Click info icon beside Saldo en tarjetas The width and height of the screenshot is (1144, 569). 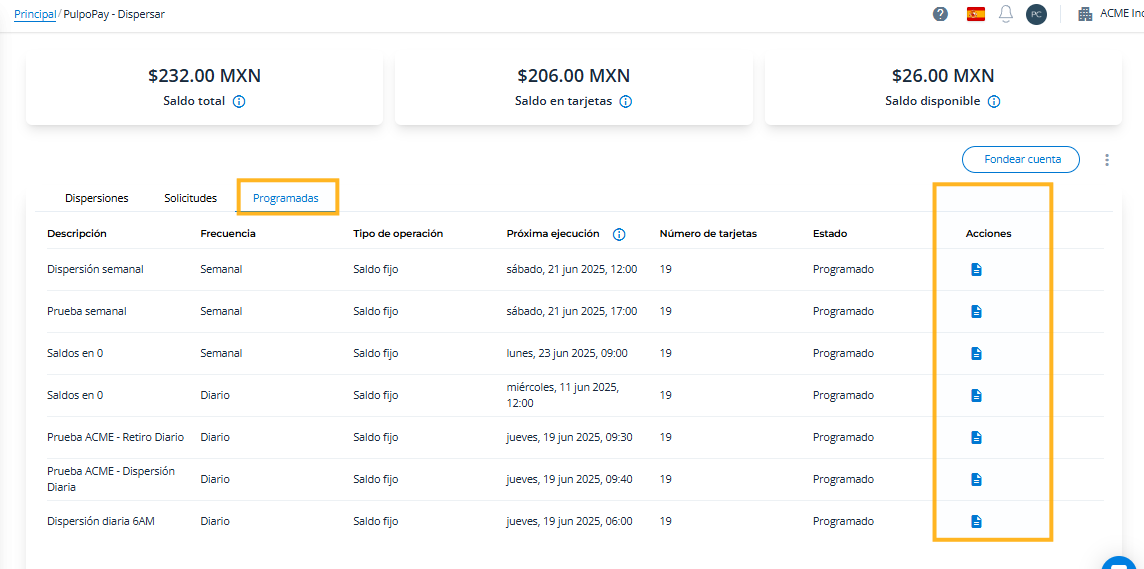pos(625,101)
